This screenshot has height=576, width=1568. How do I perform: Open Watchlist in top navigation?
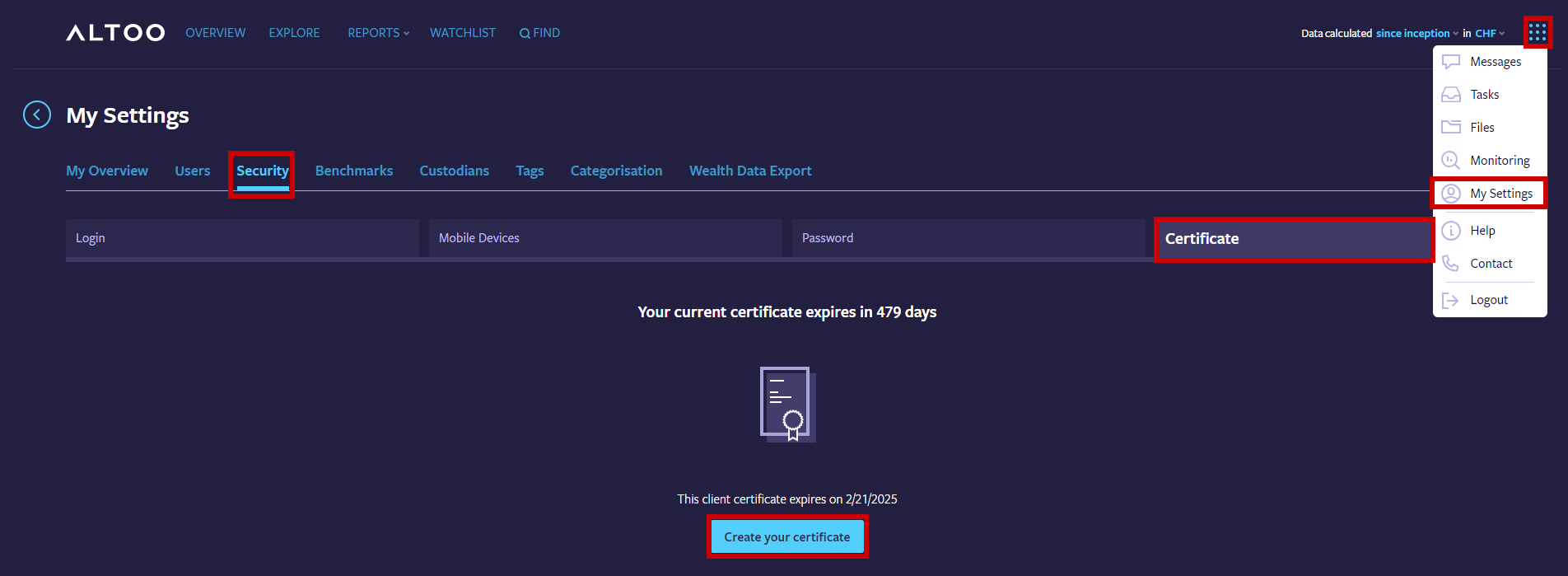point(463,33)
